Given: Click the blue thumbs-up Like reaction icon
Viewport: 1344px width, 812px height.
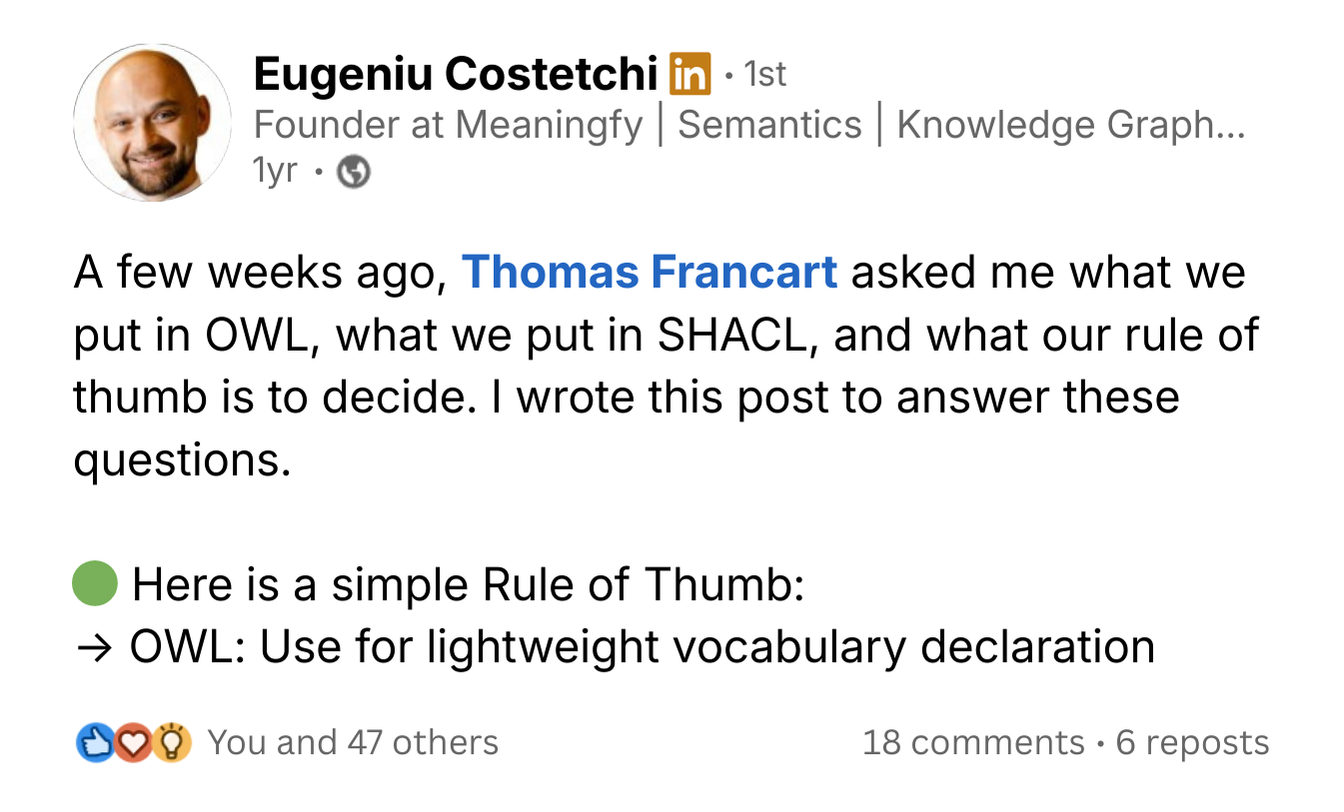Looking at the screenshot, I should [94, 743].
